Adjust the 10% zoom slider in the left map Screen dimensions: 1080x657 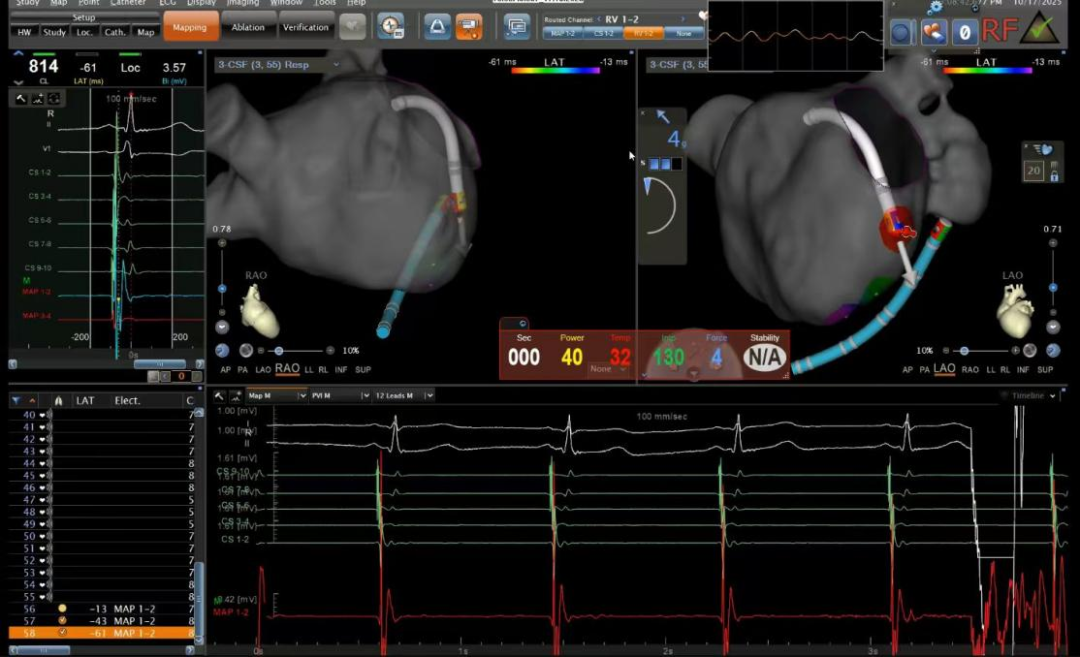[278, 351]
